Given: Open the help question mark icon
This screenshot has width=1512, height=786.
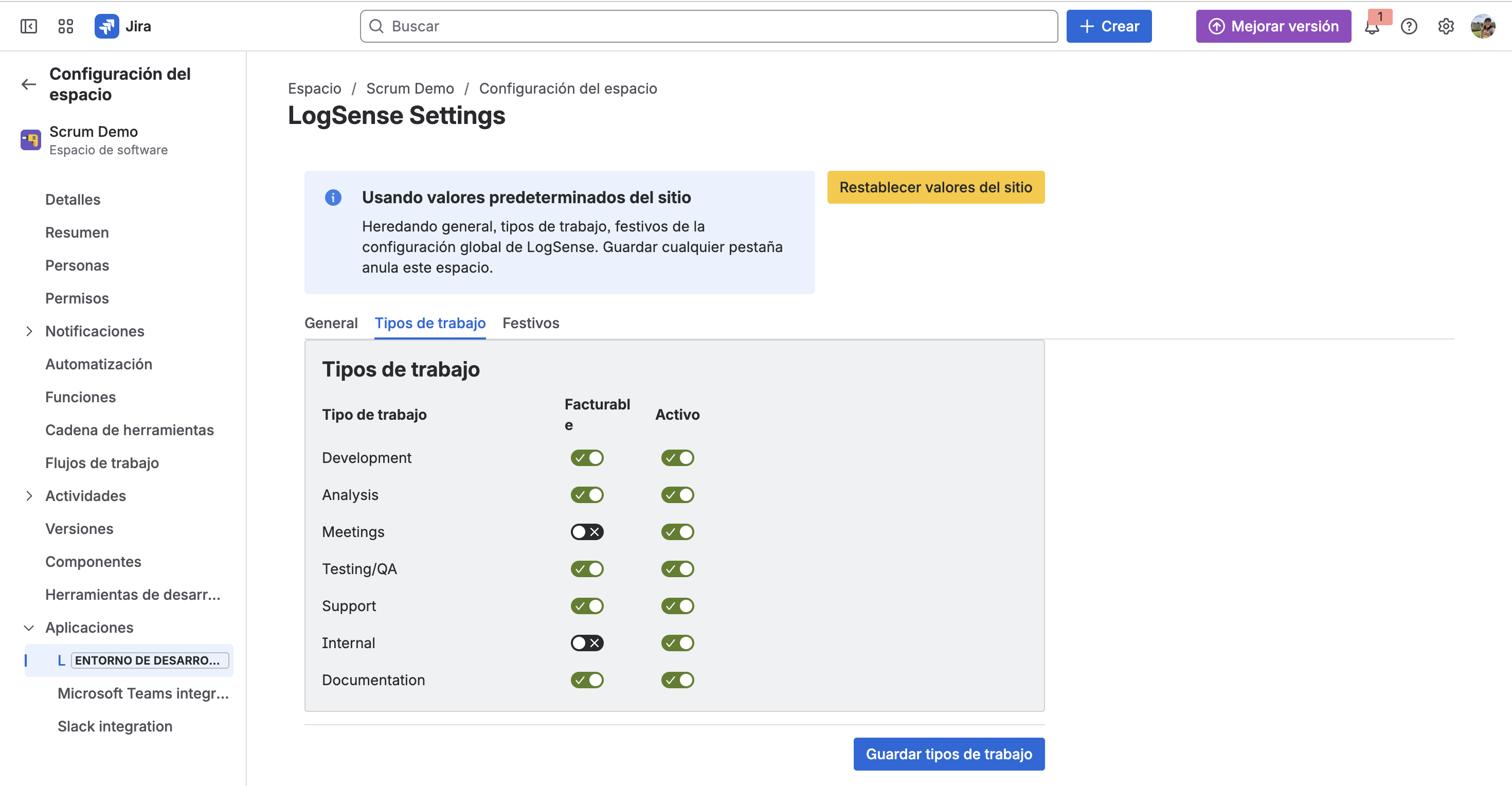Looking at the screenshot, I should pyautogui.click(x=1409, y=26).
